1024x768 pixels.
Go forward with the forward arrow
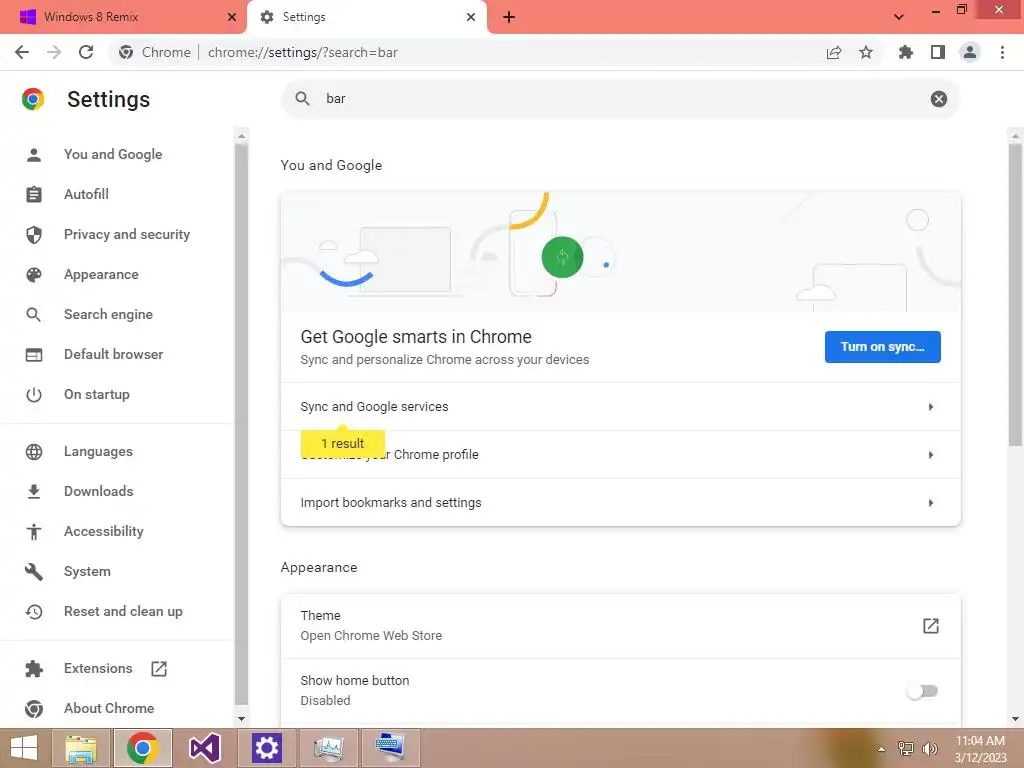(x=54, y=52)
